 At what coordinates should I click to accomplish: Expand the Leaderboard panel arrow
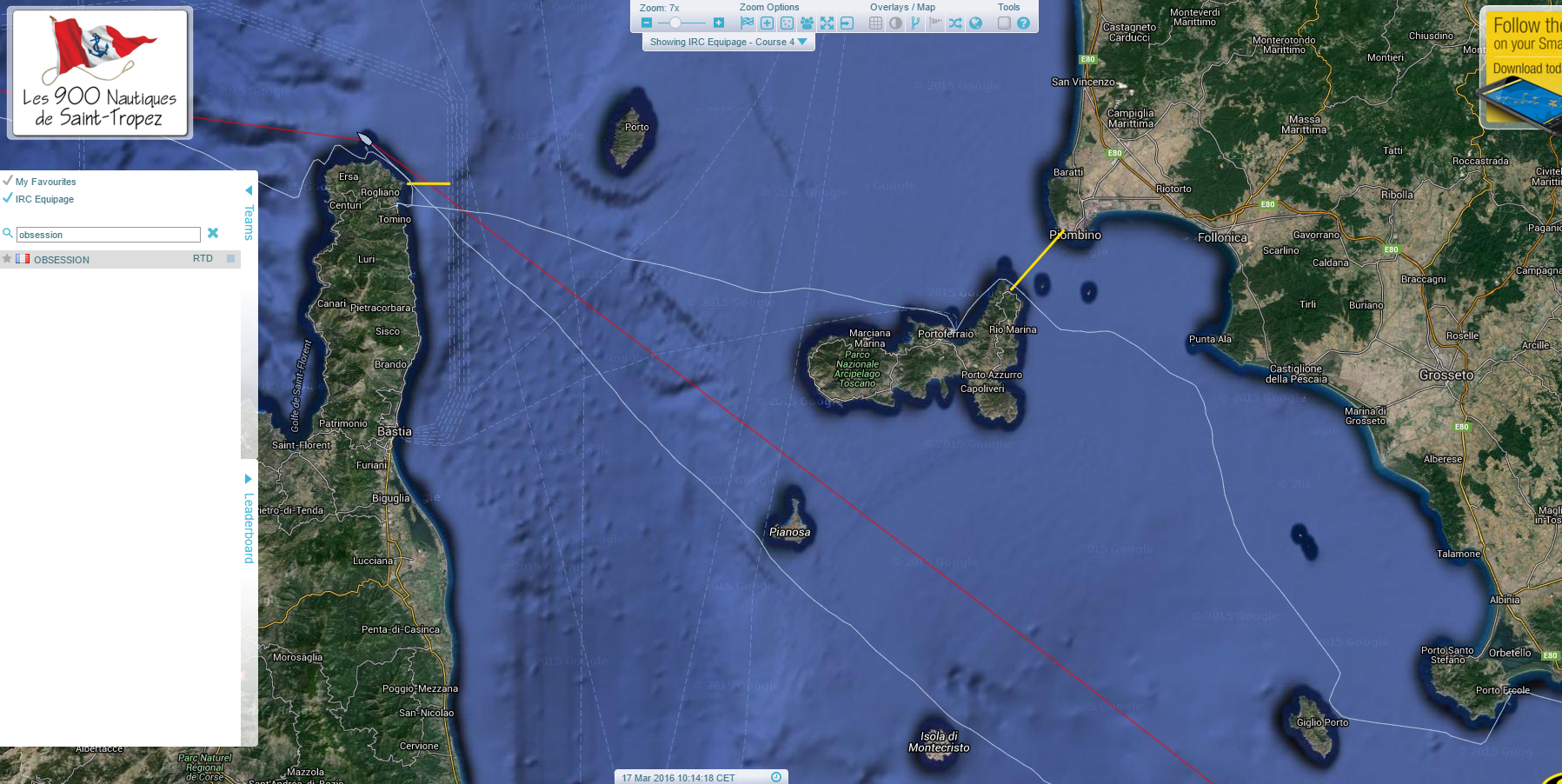249,479
